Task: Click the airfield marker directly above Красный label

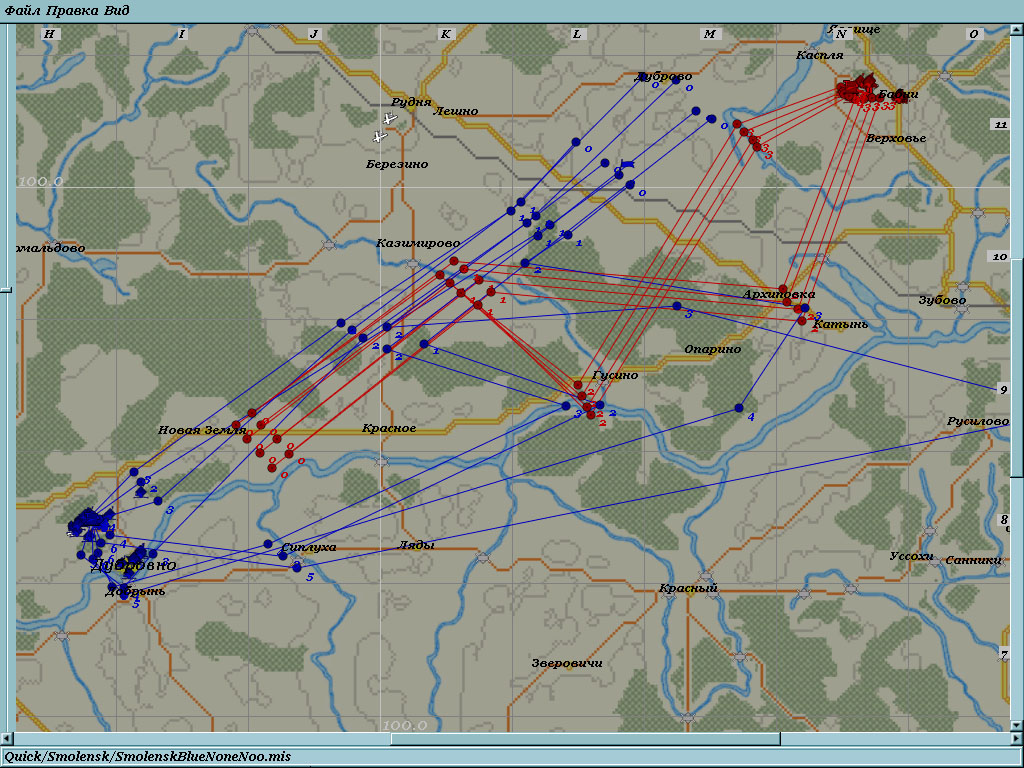Action: (705, 576)
